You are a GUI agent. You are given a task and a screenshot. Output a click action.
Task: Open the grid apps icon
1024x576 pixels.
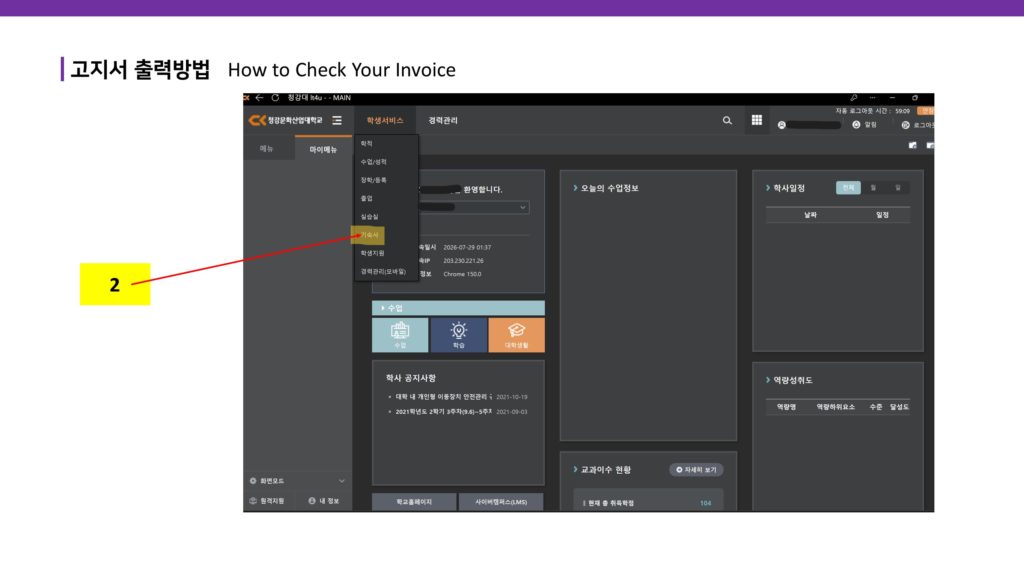(x=756, y=120)
